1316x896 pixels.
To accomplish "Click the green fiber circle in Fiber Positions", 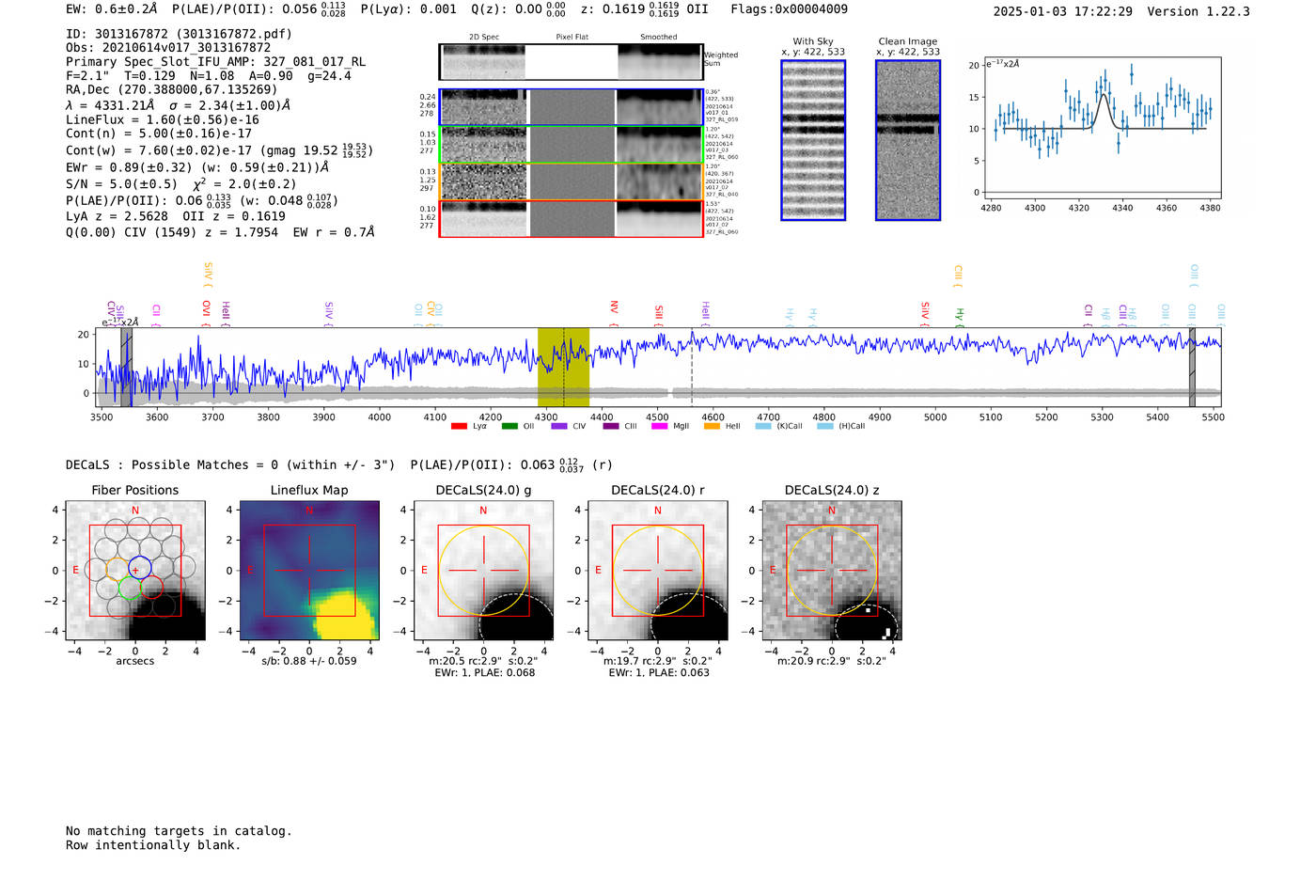I will coord(130,588).
